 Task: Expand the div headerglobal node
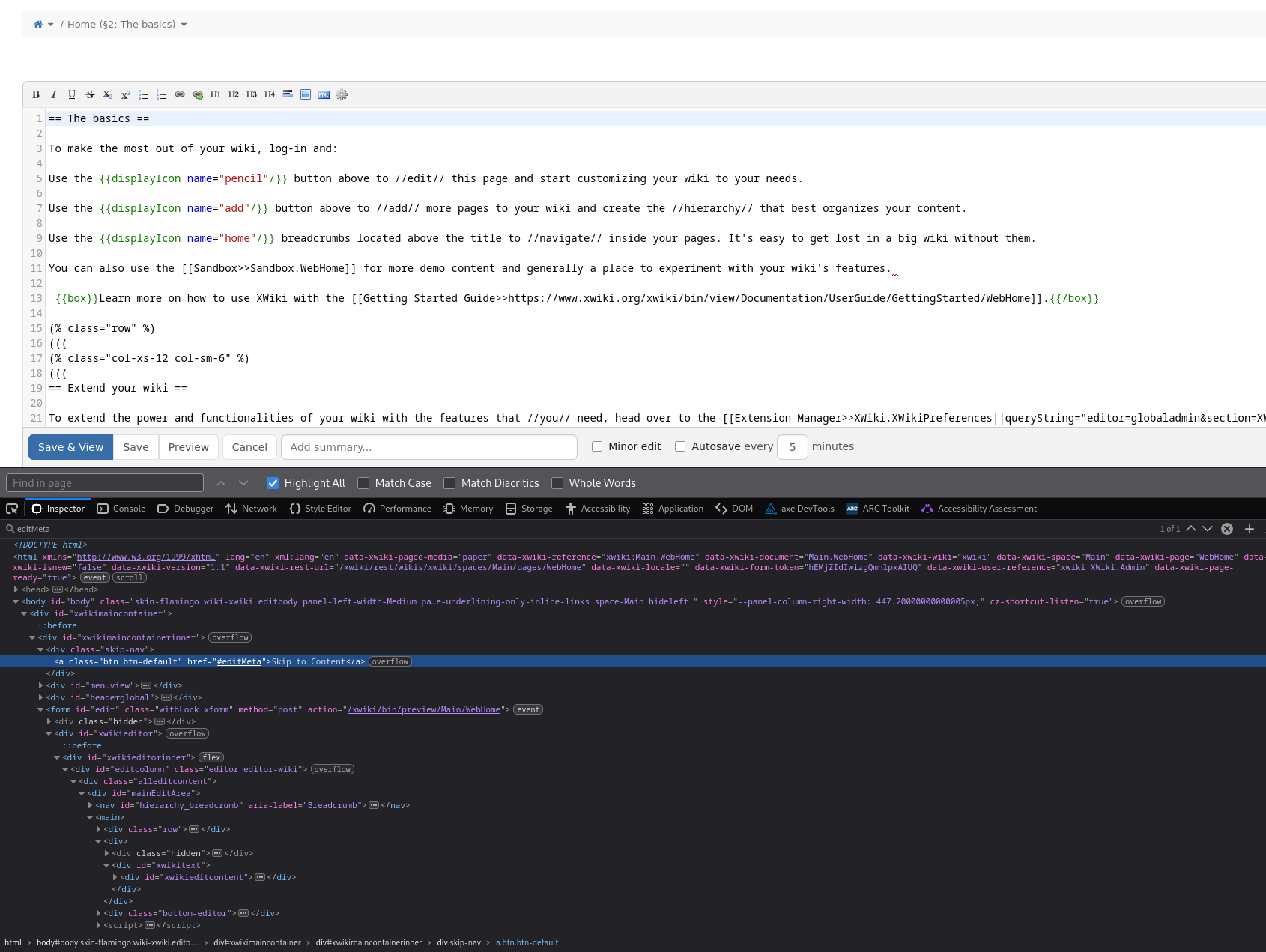(x=40, y=697)
